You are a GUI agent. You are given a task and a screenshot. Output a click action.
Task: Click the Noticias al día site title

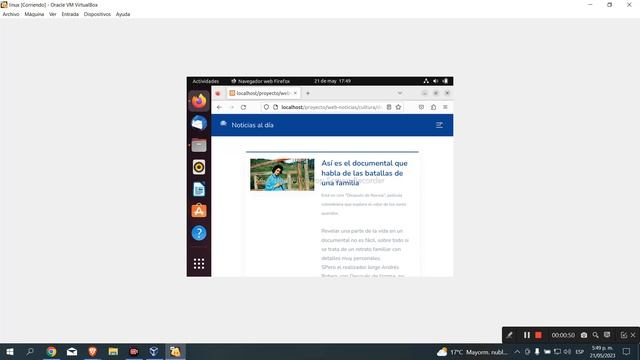click(x=252, y=125)
